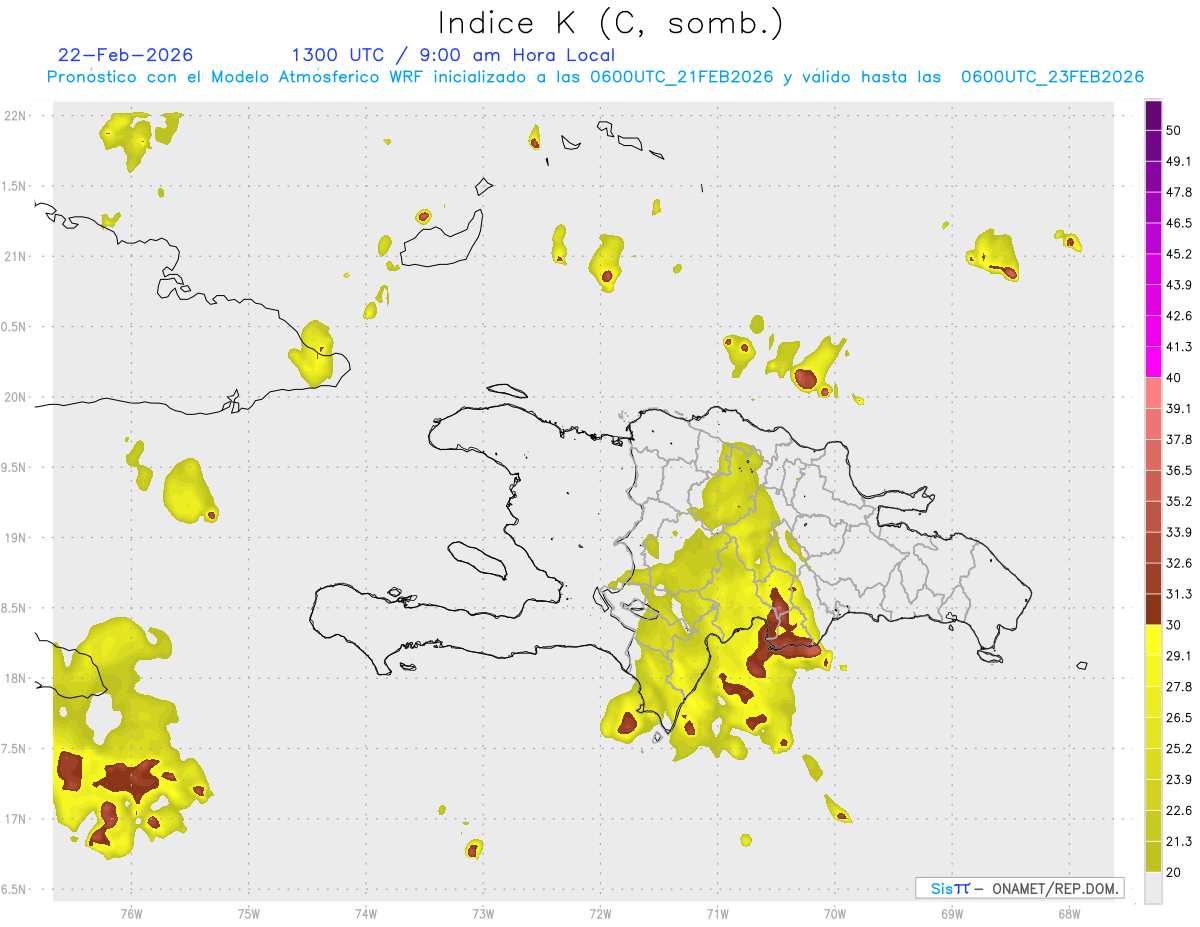Screen dimensions: 1200x927
Task: Click the 33.9 color scale value
Action: coord(1179,532)
